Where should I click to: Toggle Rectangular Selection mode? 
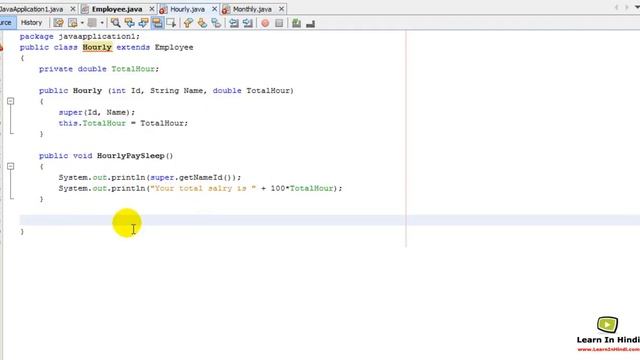pos(171,23)
